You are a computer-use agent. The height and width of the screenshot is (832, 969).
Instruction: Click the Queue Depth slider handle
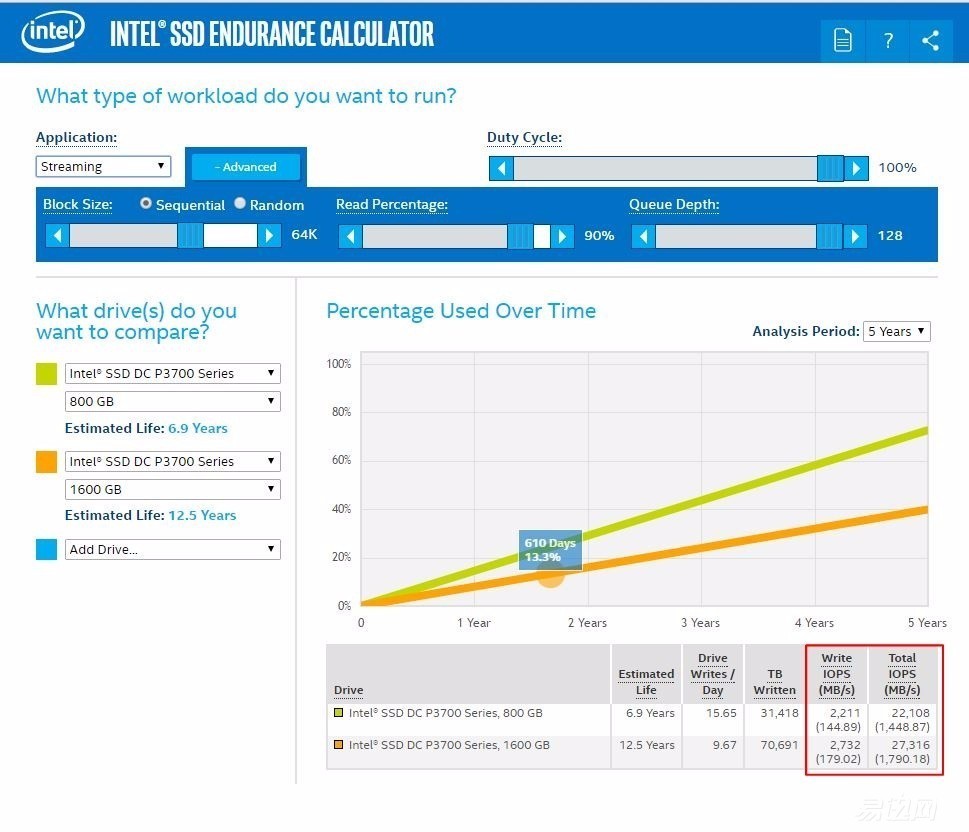(x=829, y=236)
